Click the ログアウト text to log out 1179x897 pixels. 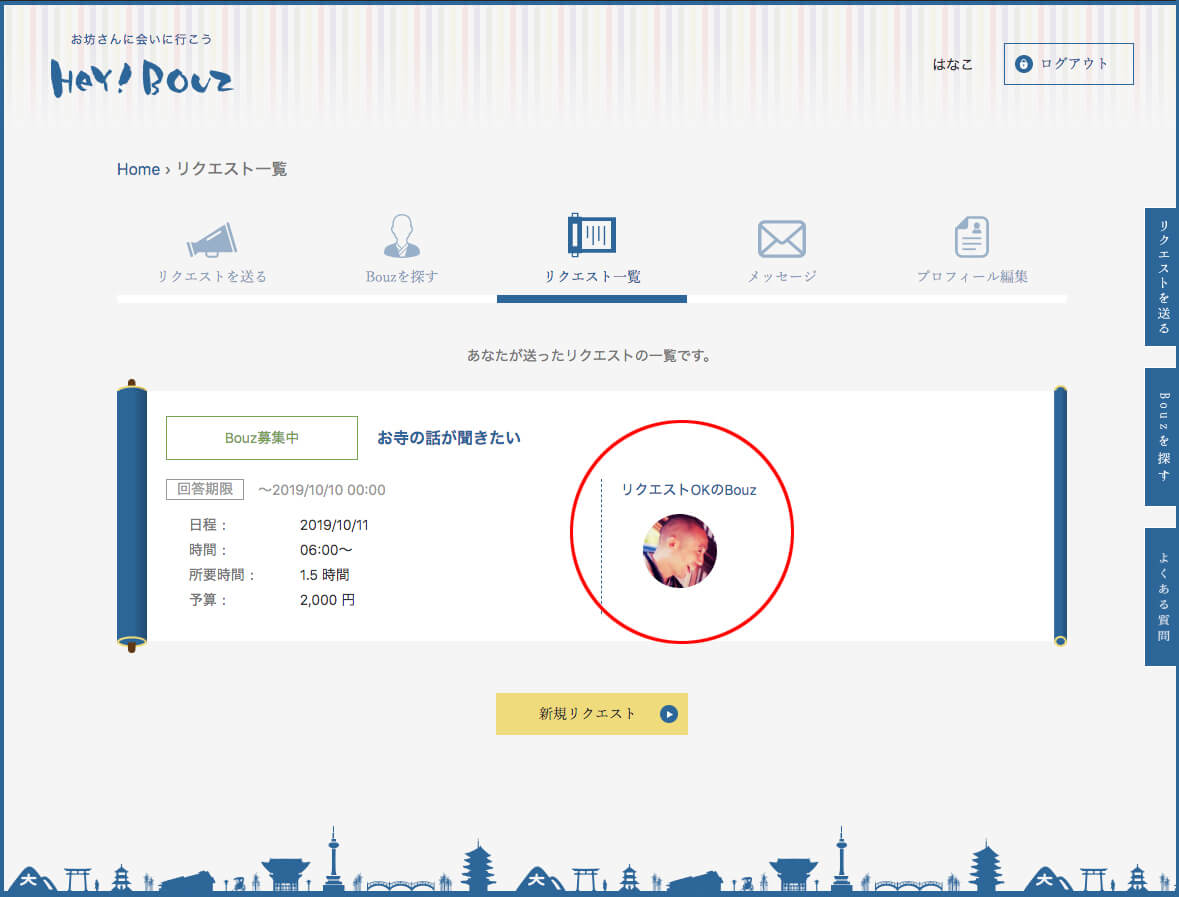click(x=1074, y=64)
